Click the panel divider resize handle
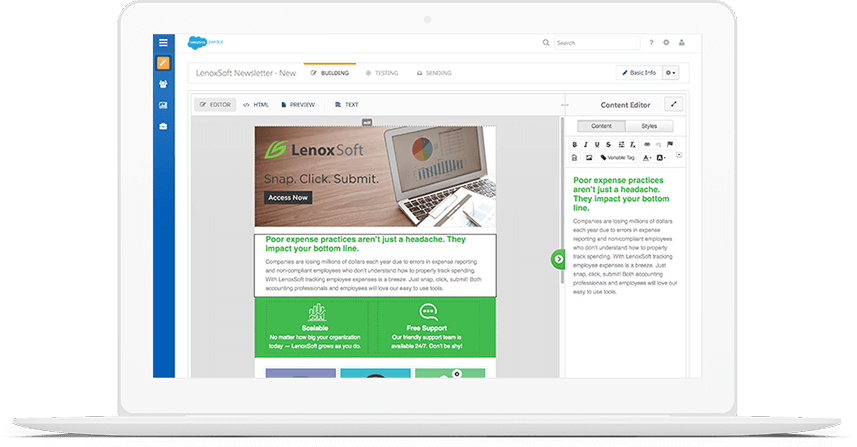This screenshot has width=857, height=447. (565, 104)
